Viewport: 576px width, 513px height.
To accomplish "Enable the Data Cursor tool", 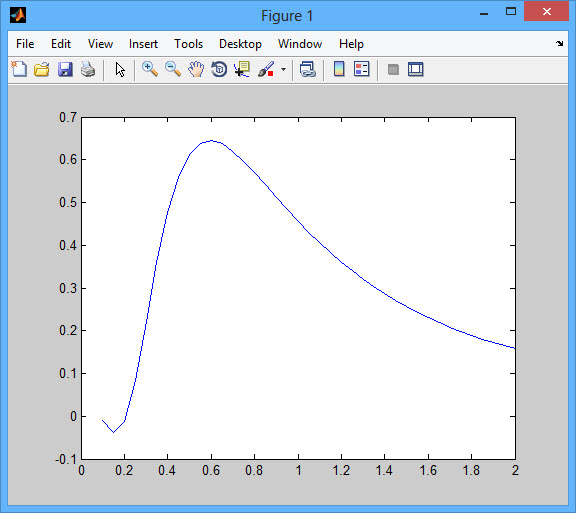I will (x=242, y=69).
